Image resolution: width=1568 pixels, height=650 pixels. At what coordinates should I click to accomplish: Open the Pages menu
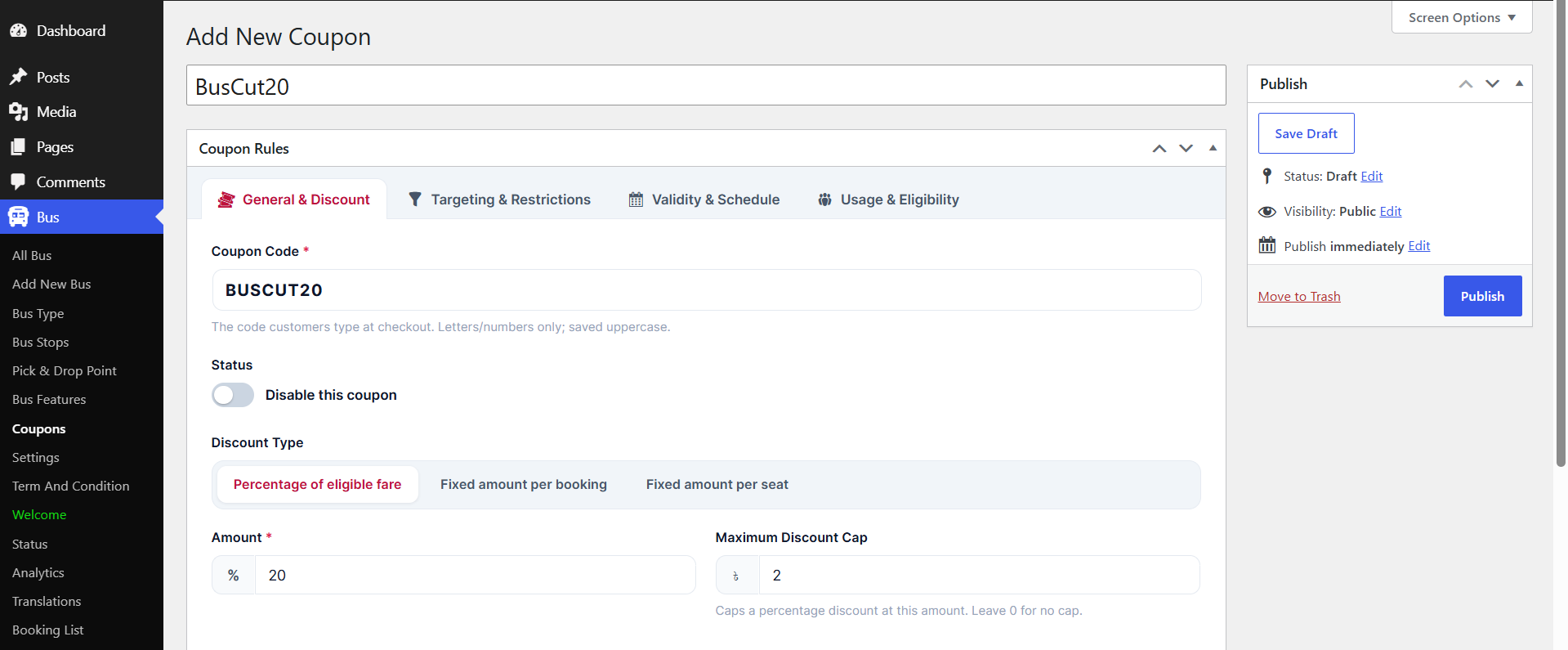(x=82, y=147)
